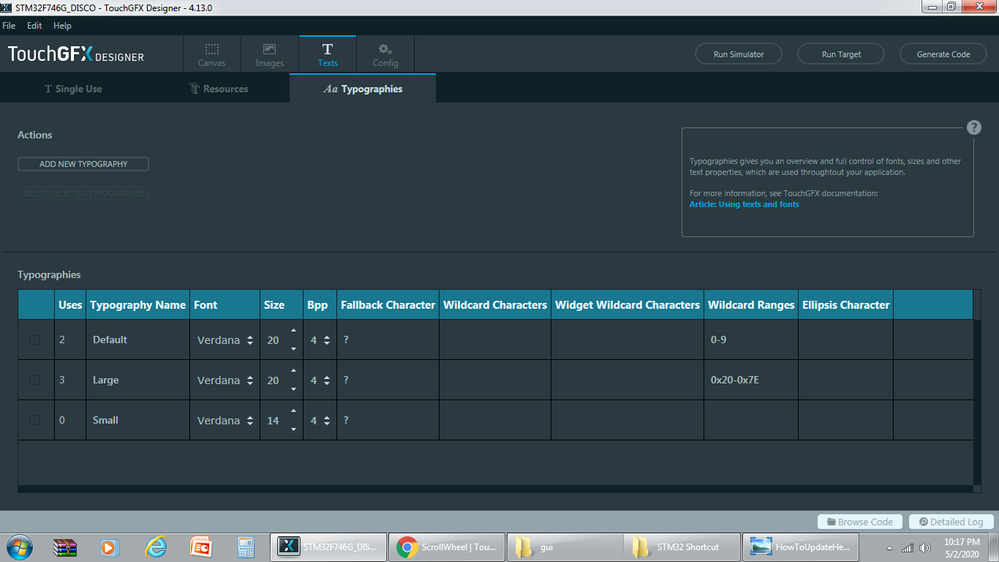Click the Typography Name column header
The image size is (999, 562).
138,305
